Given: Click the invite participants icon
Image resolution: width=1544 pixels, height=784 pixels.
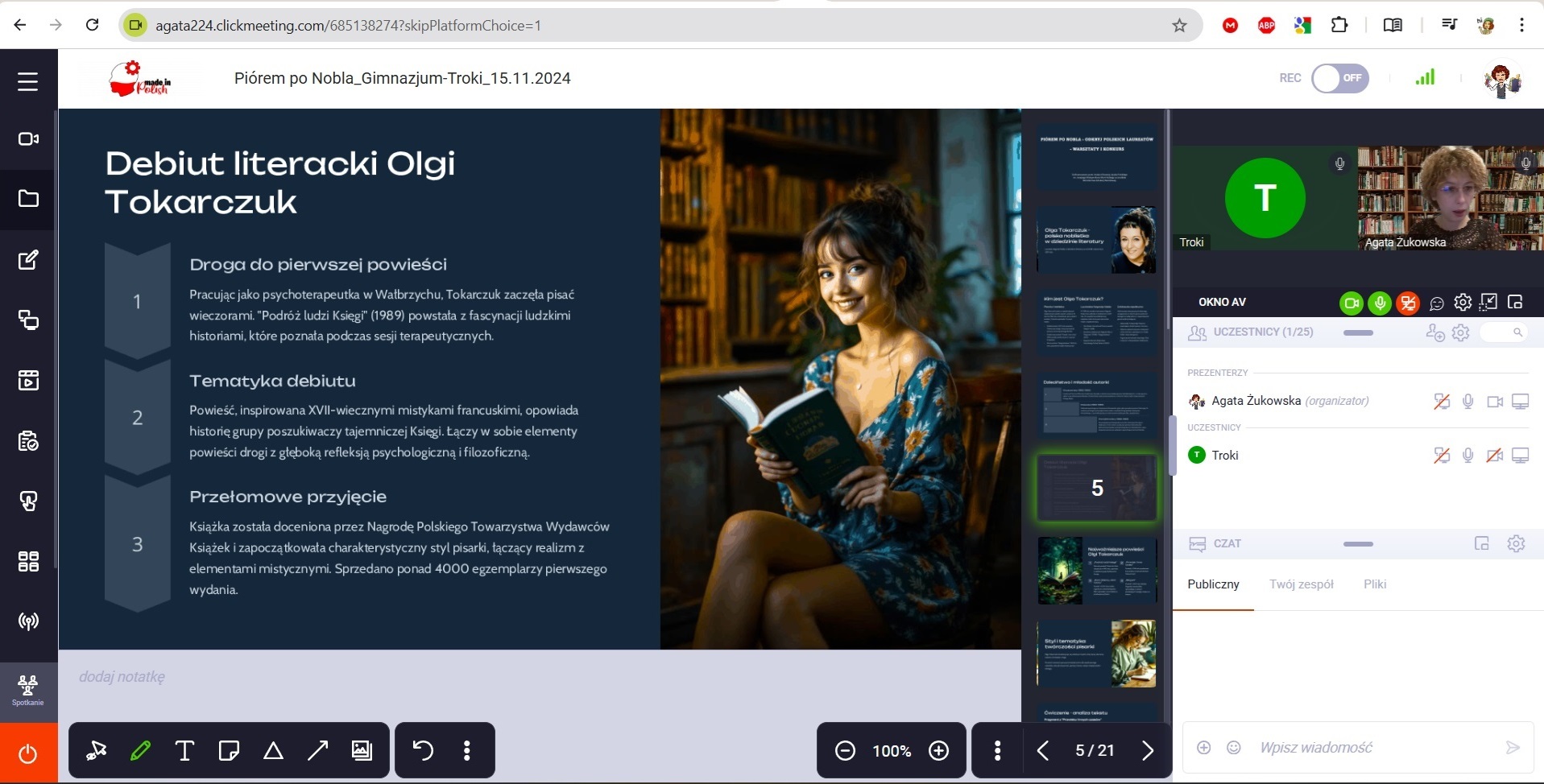Looking at the screenshot, I should pos(1435,332).
